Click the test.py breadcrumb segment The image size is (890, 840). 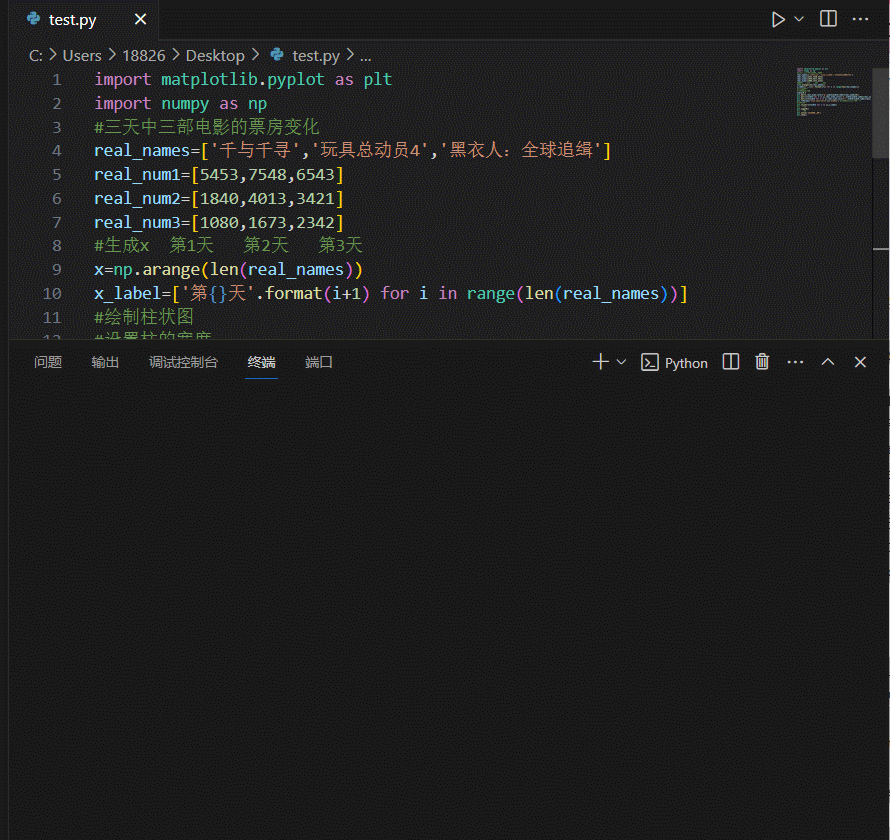tap(316, 56)
